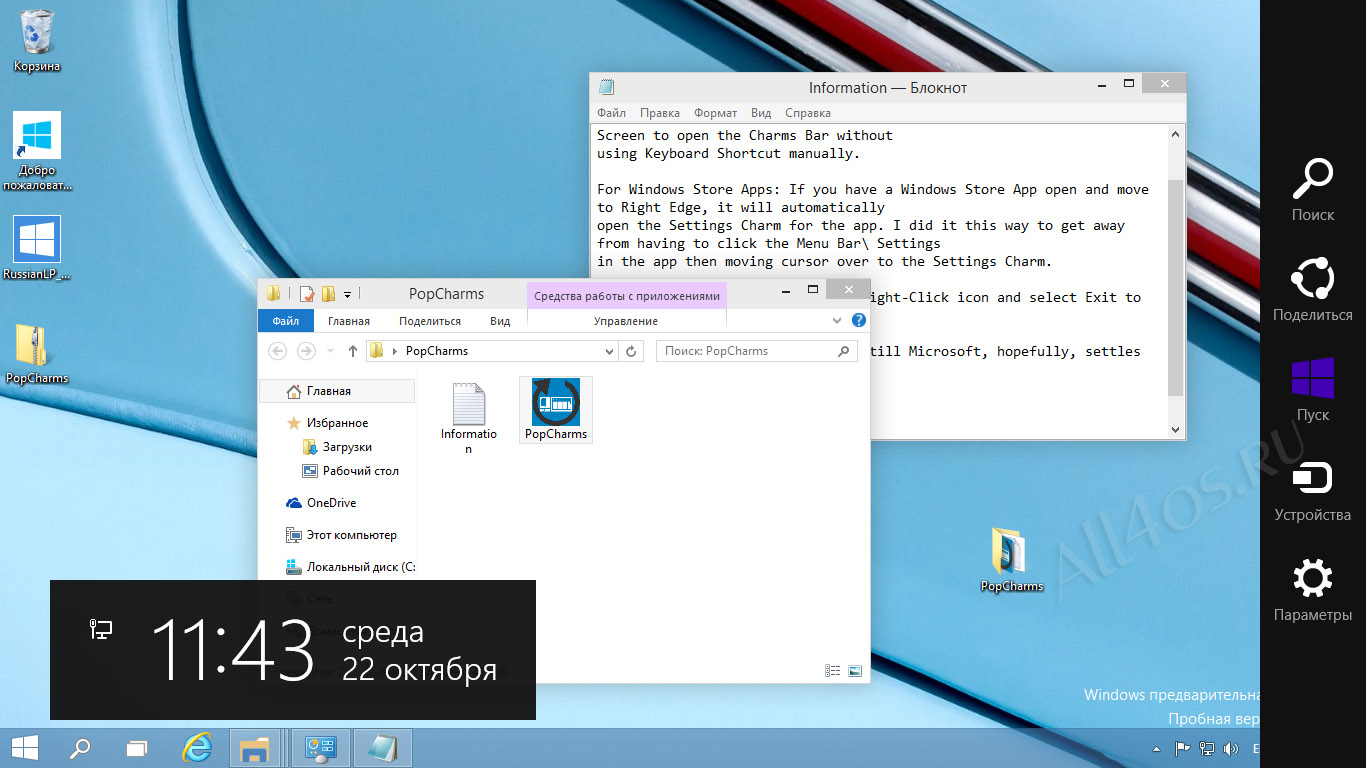Select the Information text file in Explorer
The height and width of the screenshot is (768, 1366).
(x=469, y=417)
